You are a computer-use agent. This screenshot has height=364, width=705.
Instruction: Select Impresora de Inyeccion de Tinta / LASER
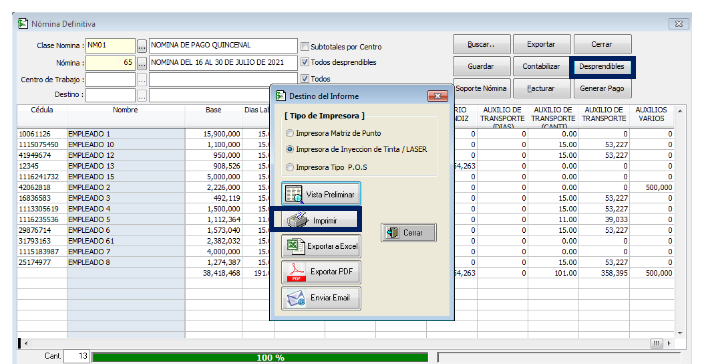[290, 149]
